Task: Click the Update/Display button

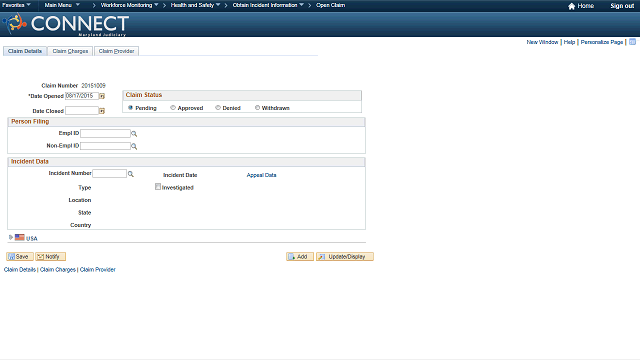Action: point(344,257)
